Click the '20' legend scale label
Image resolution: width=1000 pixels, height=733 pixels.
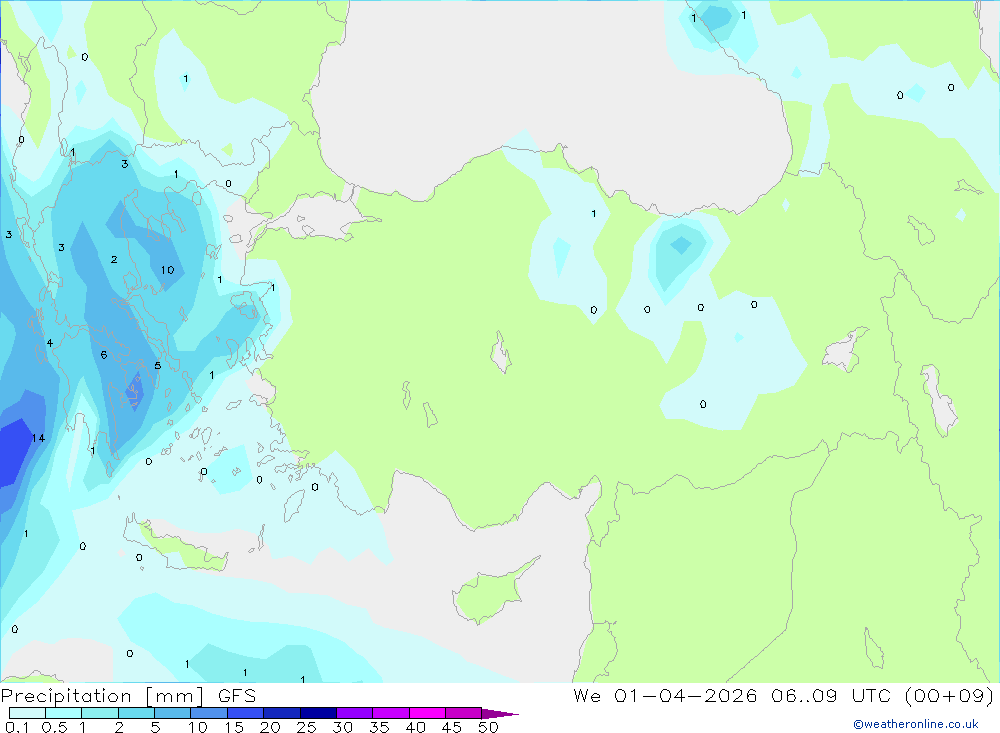(270, 727)
